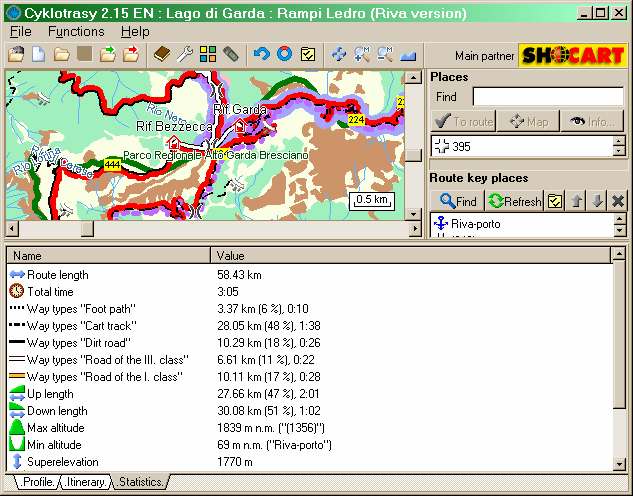Click the blue undo arrow icon
The image size is (633, 496).
(262, 54)
